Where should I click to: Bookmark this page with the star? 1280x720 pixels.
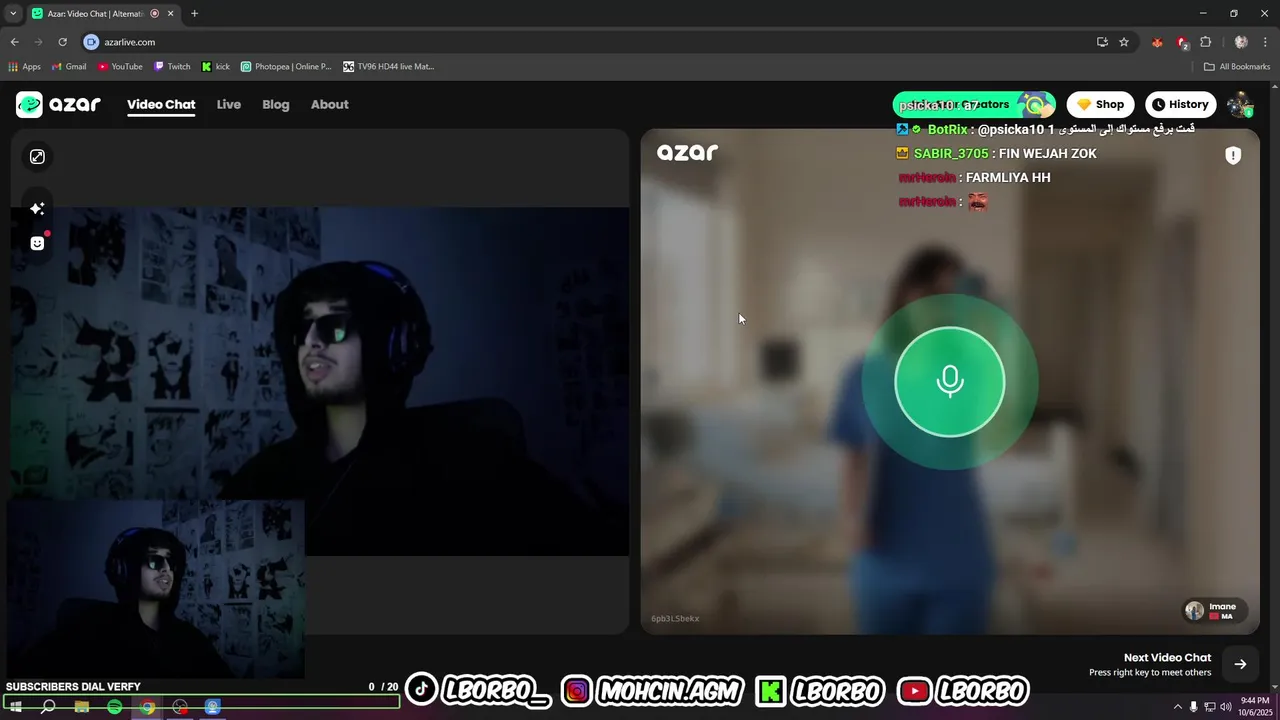coord(1124,42)
